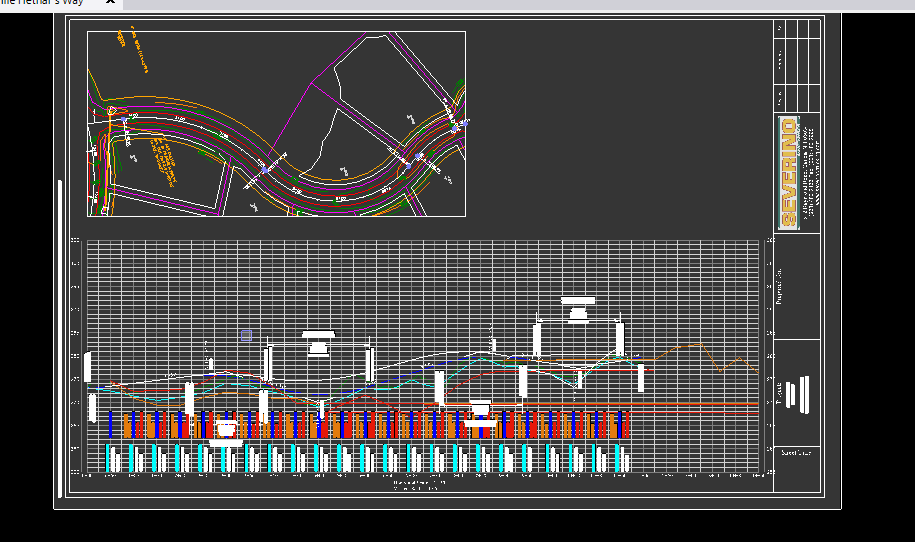The width and height of the screenshot is (915, 542).
Task: Select the vertical Project No. text in title block
Action: click(780, 287)
